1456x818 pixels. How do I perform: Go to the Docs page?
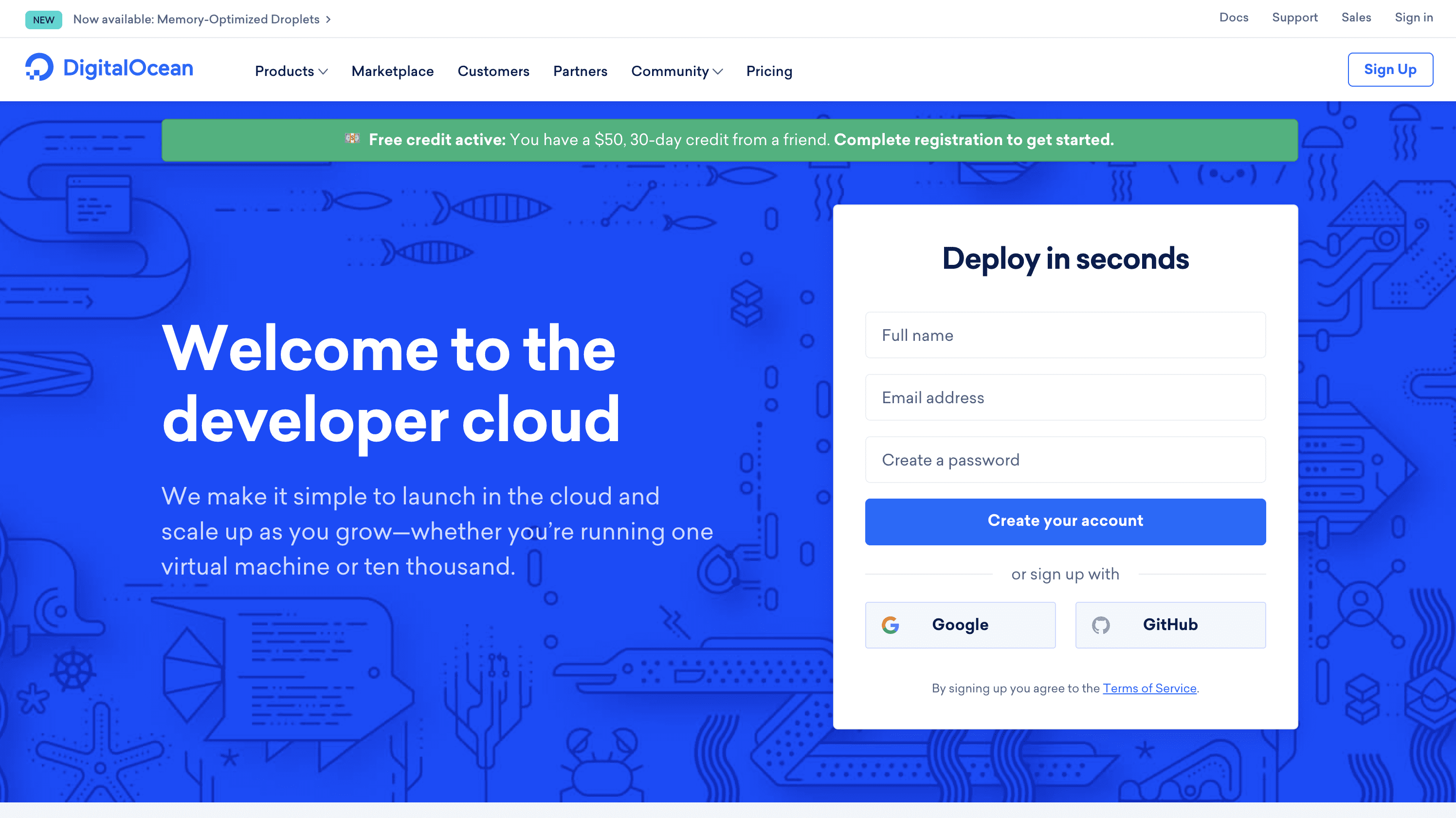click(1234, 18)
